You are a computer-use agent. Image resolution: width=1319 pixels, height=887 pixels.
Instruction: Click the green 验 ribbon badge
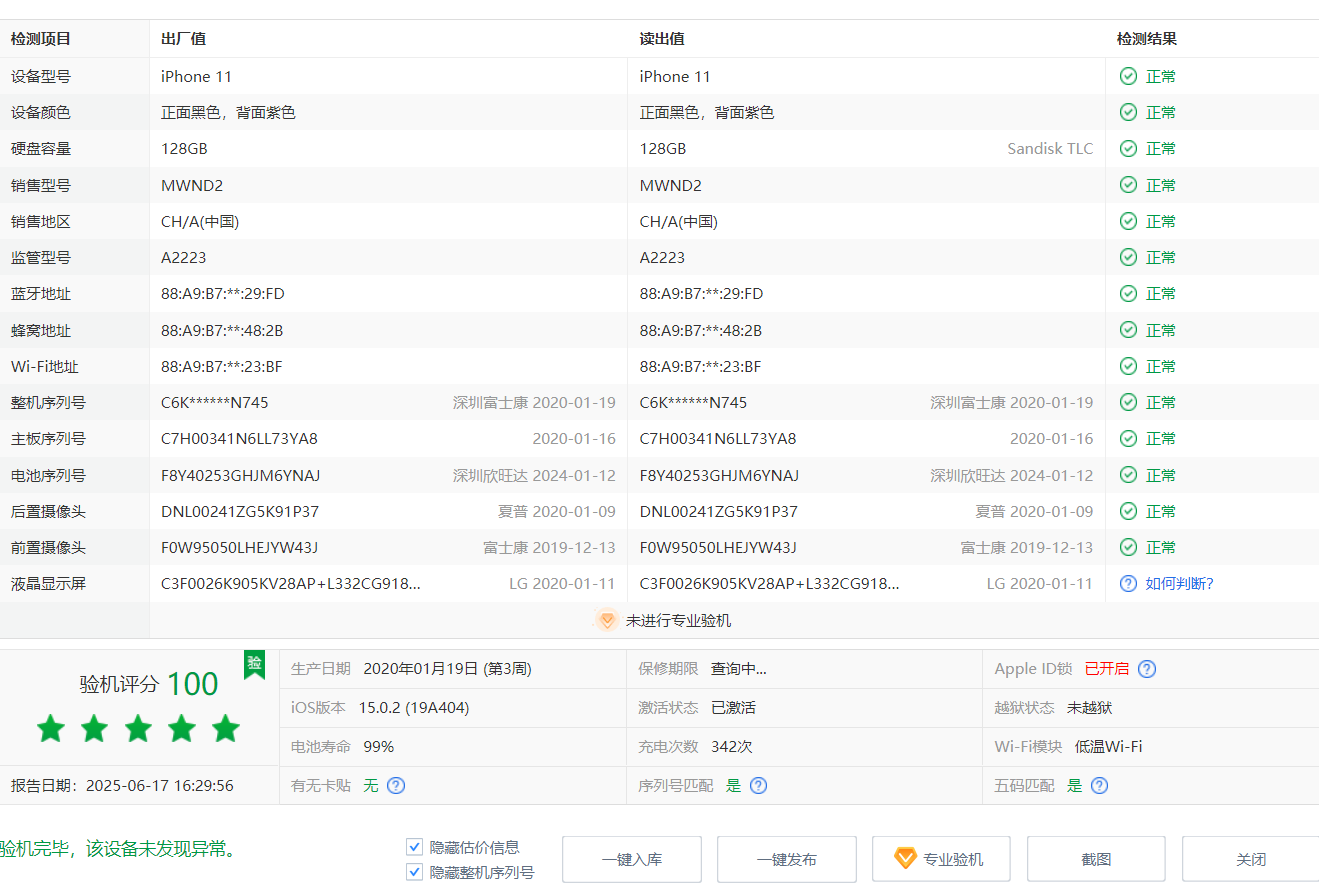[255, 664]
